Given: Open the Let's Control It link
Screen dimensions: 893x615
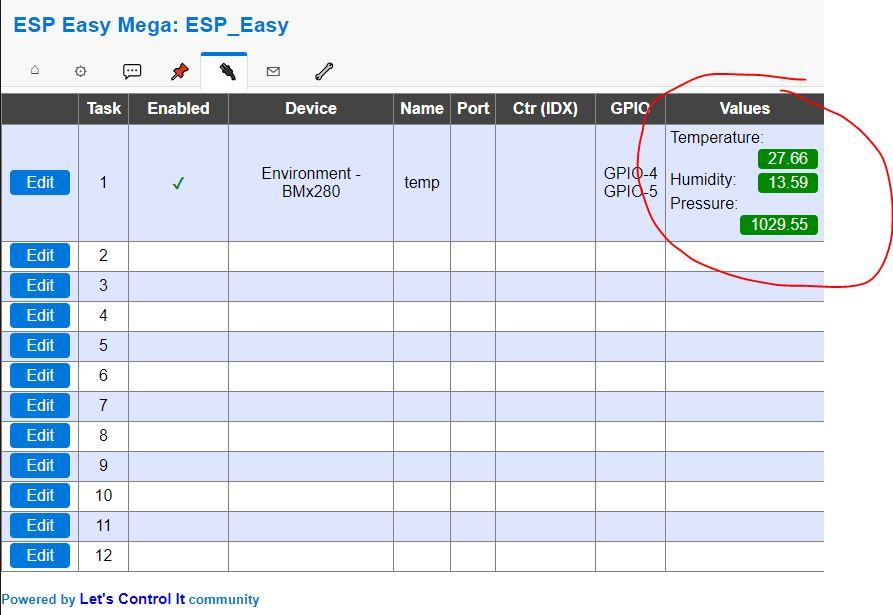Looking at the screenshot, I should click(x=132, y=599).
